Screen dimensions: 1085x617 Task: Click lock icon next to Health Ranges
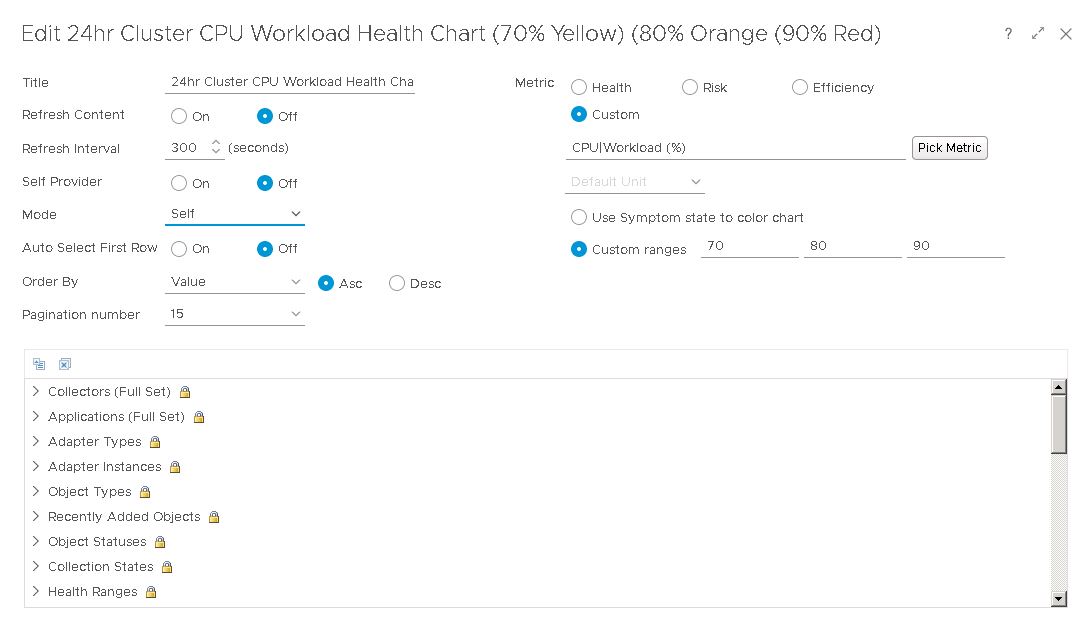pyautogui.click(x=151, y=592)
